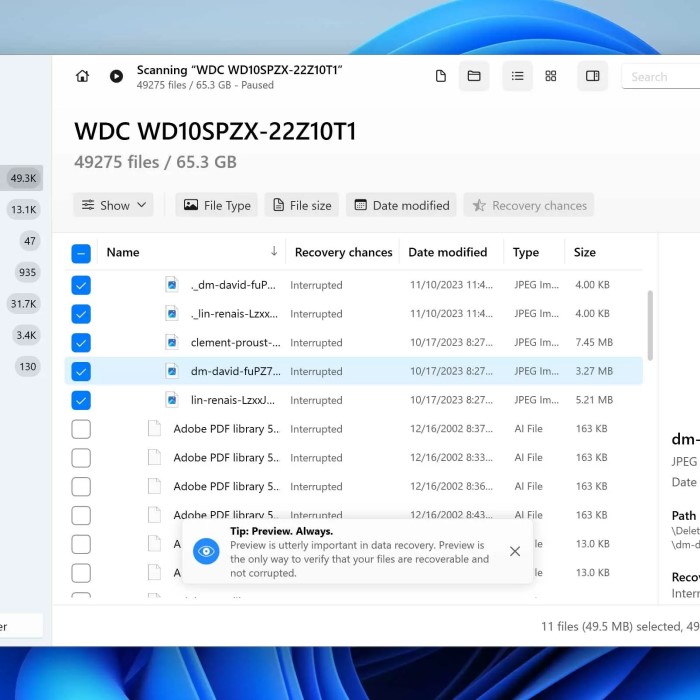The height and width of the screenshot is (700, 700).
Task: Click JPEG icon of clement-proust file
Action: pos(172,342)
